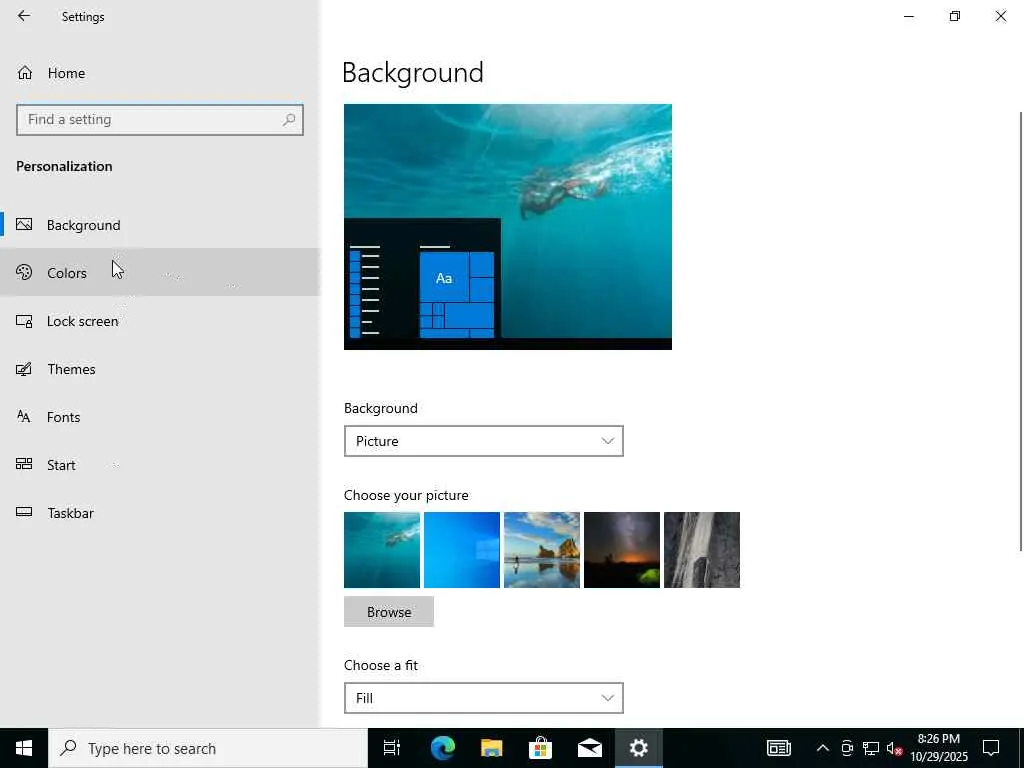The image size is (1024, 768).
Task: Show hidden system tray icons
Action: (823, 748)
